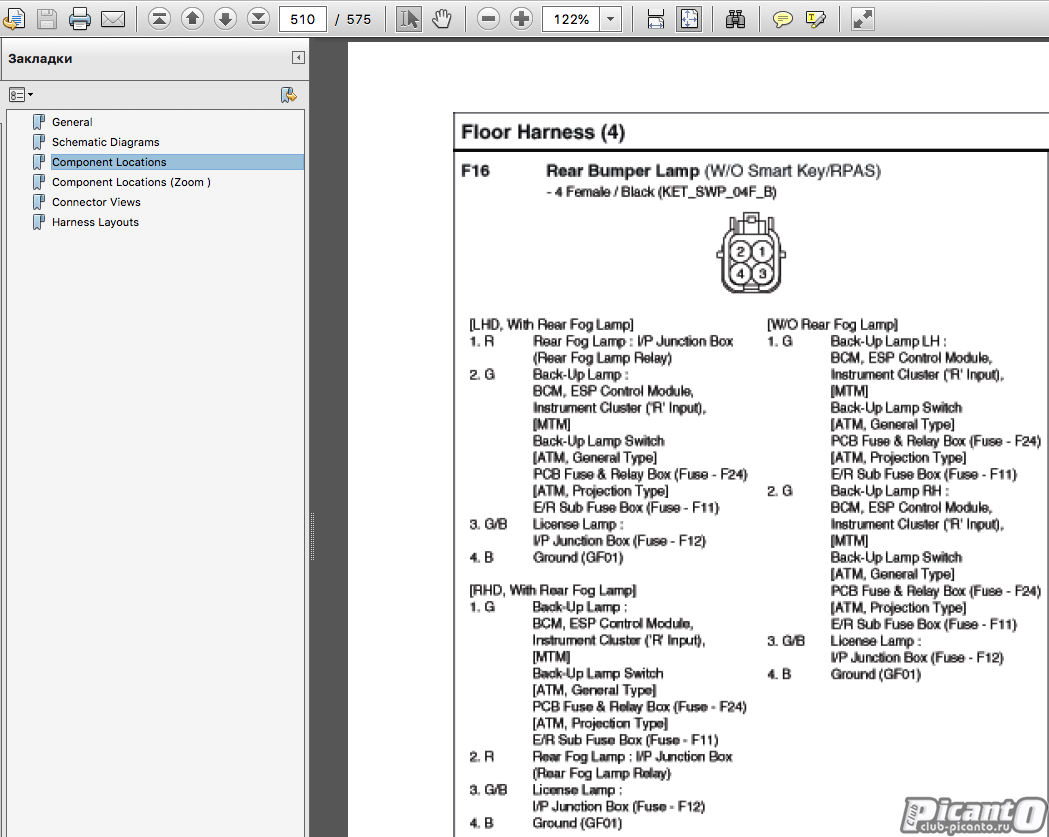Send the file by email with the envelope icon

(113, 19)
